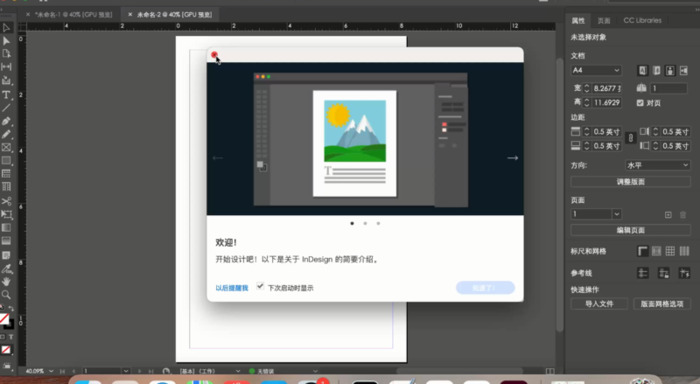This screenshot has height=384, width=700.
Task: Click the trash icon to delete page
Action: click(683, 215)
